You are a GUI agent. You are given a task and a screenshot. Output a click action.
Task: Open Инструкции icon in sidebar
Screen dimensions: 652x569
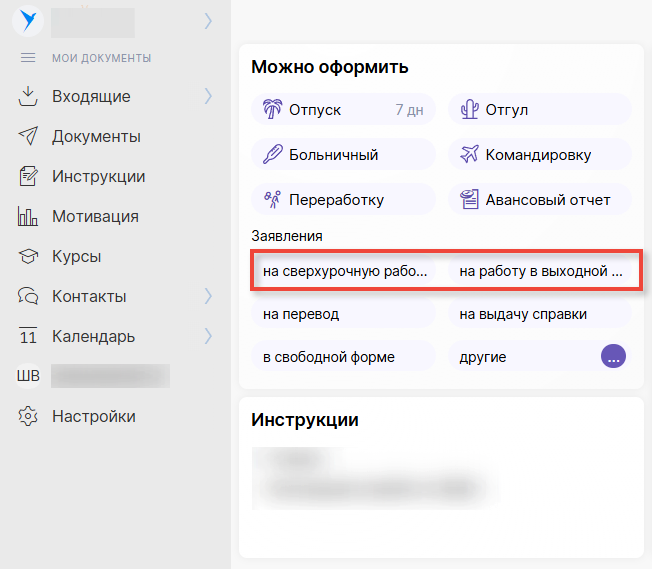pyautogui.click(x=28, y=177)
